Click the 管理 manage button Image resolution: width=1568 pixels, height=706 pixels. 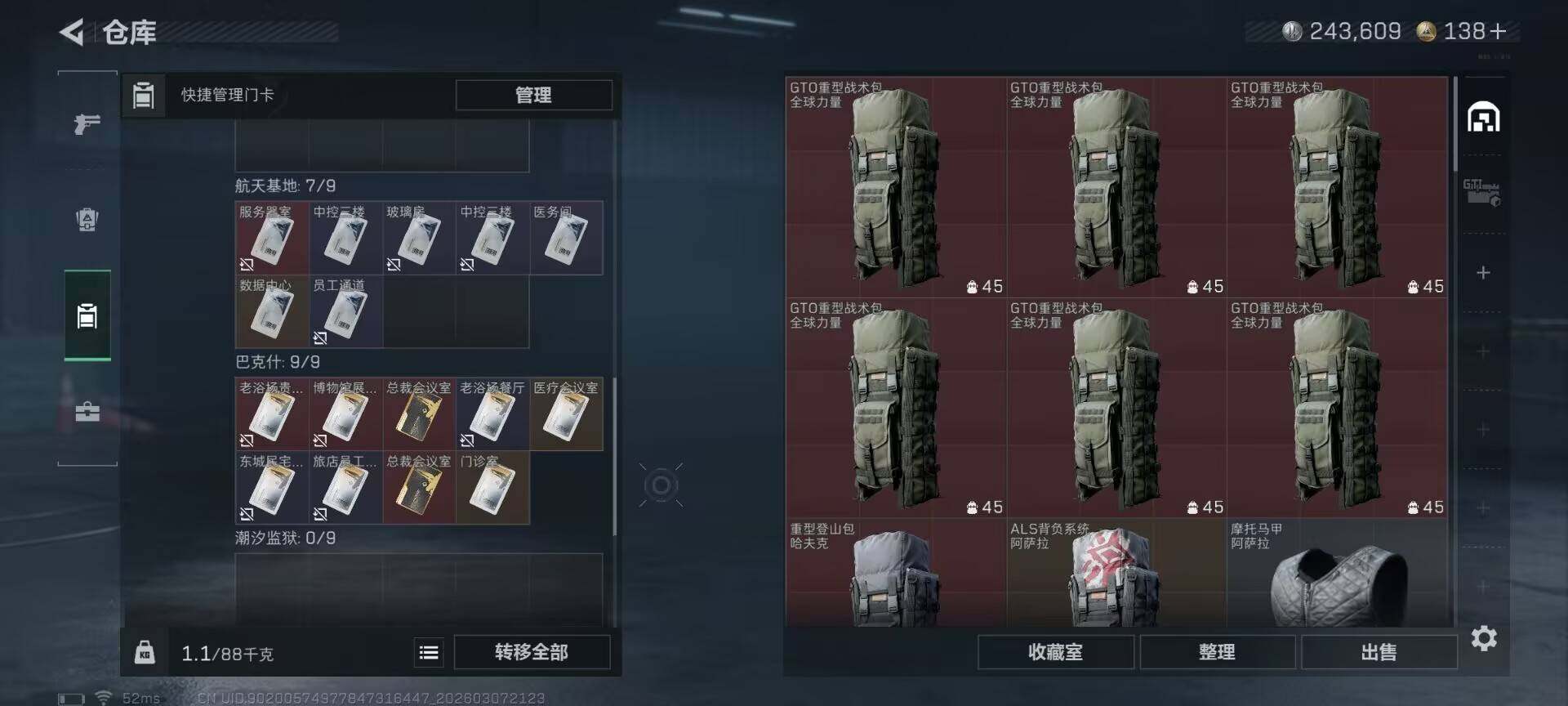(533, 95)
